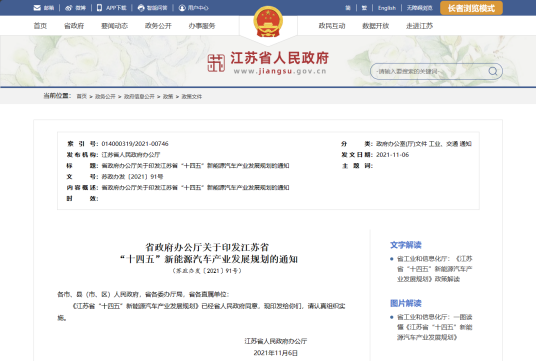Click the 图片解读 section heading
Viewport: 536px width, 361px height.
(406, 303)
